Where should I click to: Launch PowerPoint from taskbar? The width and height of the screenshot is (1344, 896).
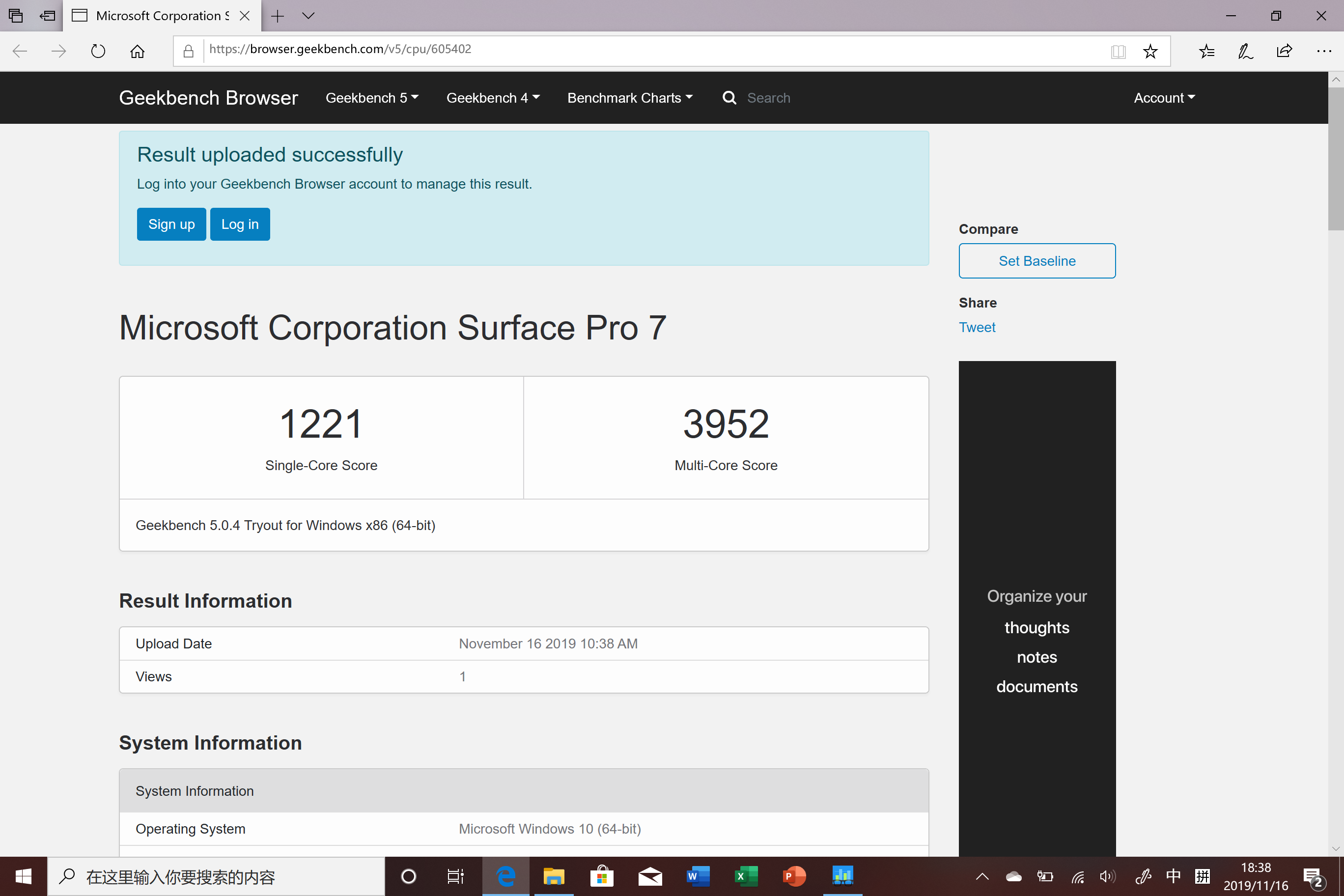point(794,876)
